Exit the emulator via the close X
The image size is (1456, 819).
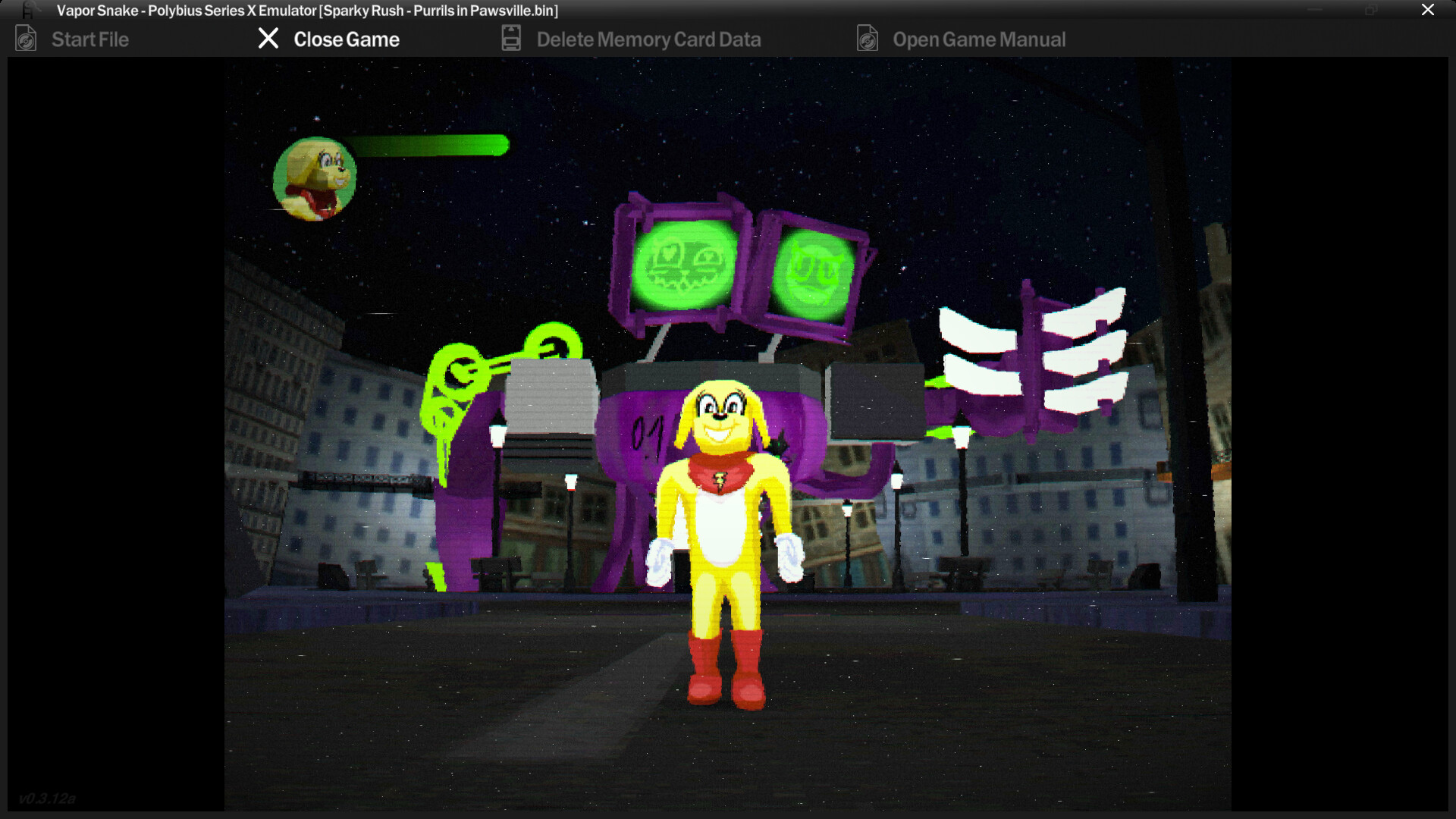(x=1428, y=10)
